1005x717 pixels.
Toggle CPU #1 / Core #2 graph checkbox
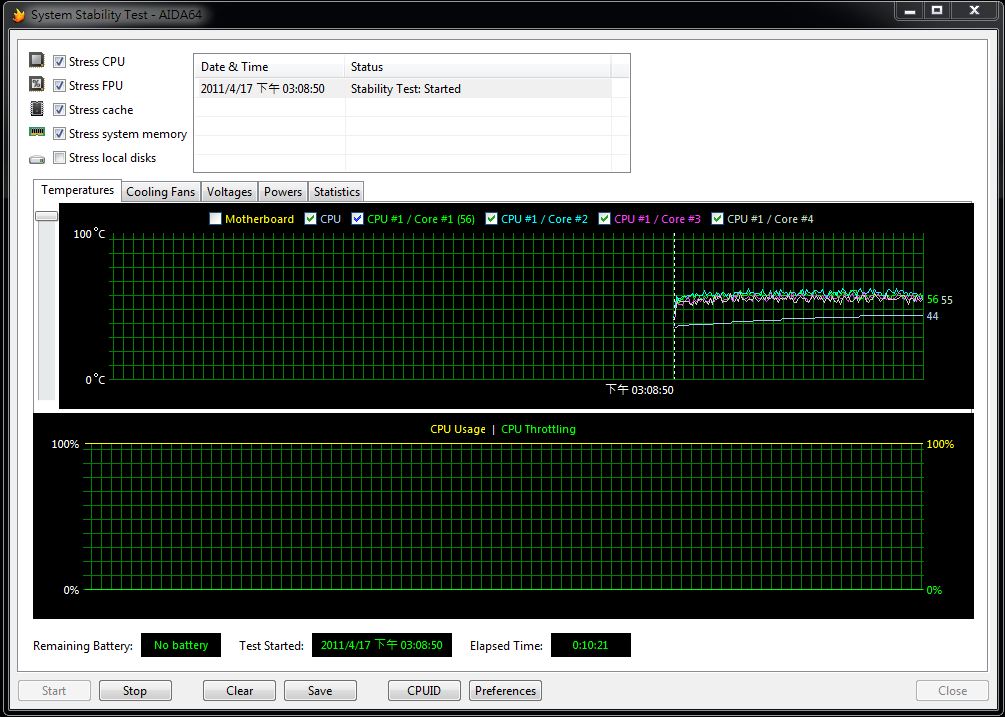tap(492, 219)
